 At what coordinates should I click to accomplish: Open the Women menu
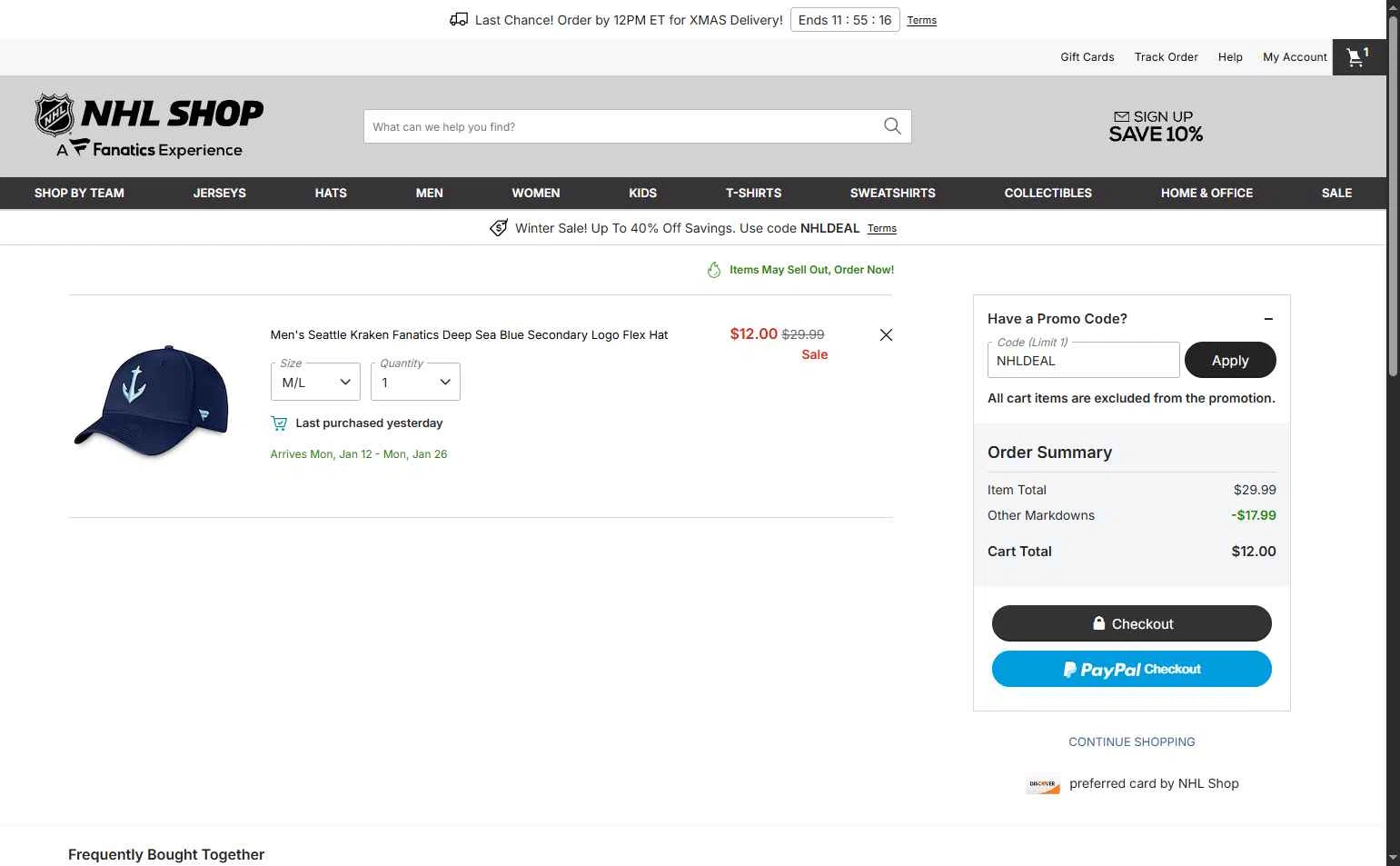pos(536,193)
